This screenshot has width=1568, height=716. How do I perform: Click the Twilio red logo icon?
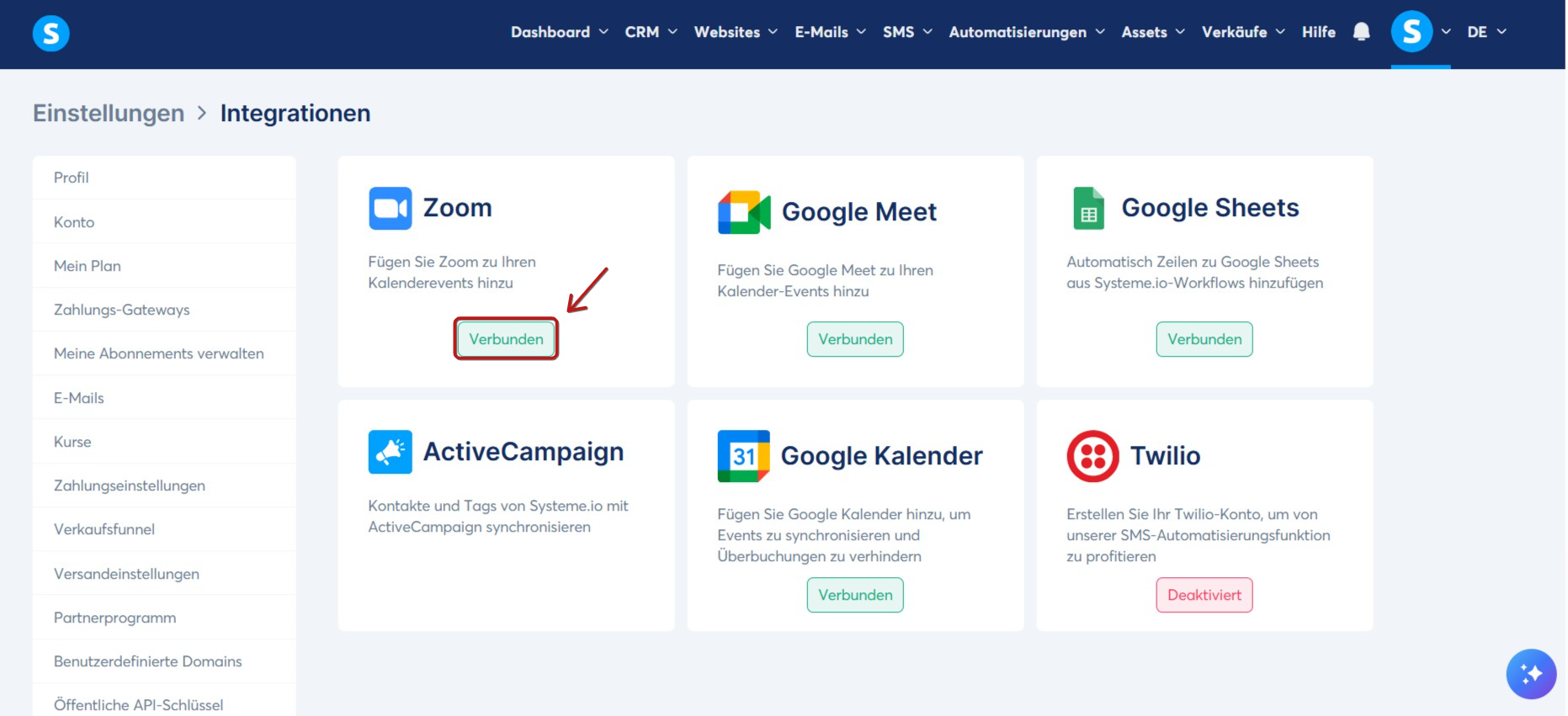coord(1092,456)
